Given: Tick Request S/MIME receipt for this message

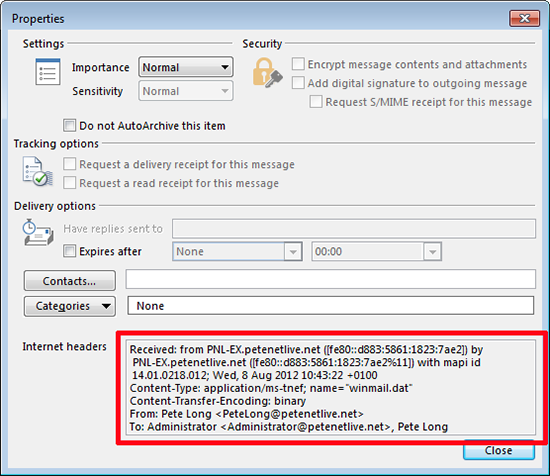Looking at the screenshot, I should click(x=316, y=102).
